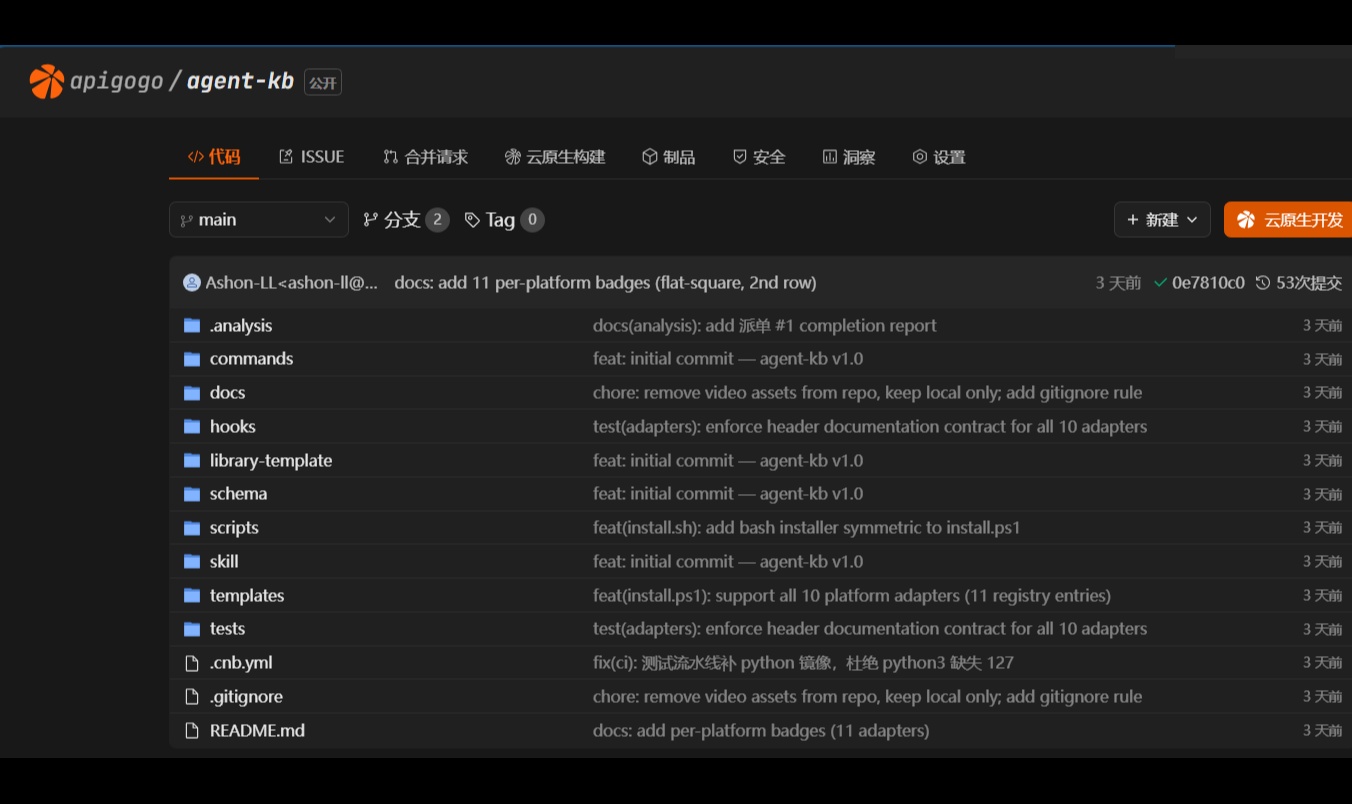View the 53次提交 commit history
Viewport: 1352px width, 804px height.
[x=1298, y=283]
